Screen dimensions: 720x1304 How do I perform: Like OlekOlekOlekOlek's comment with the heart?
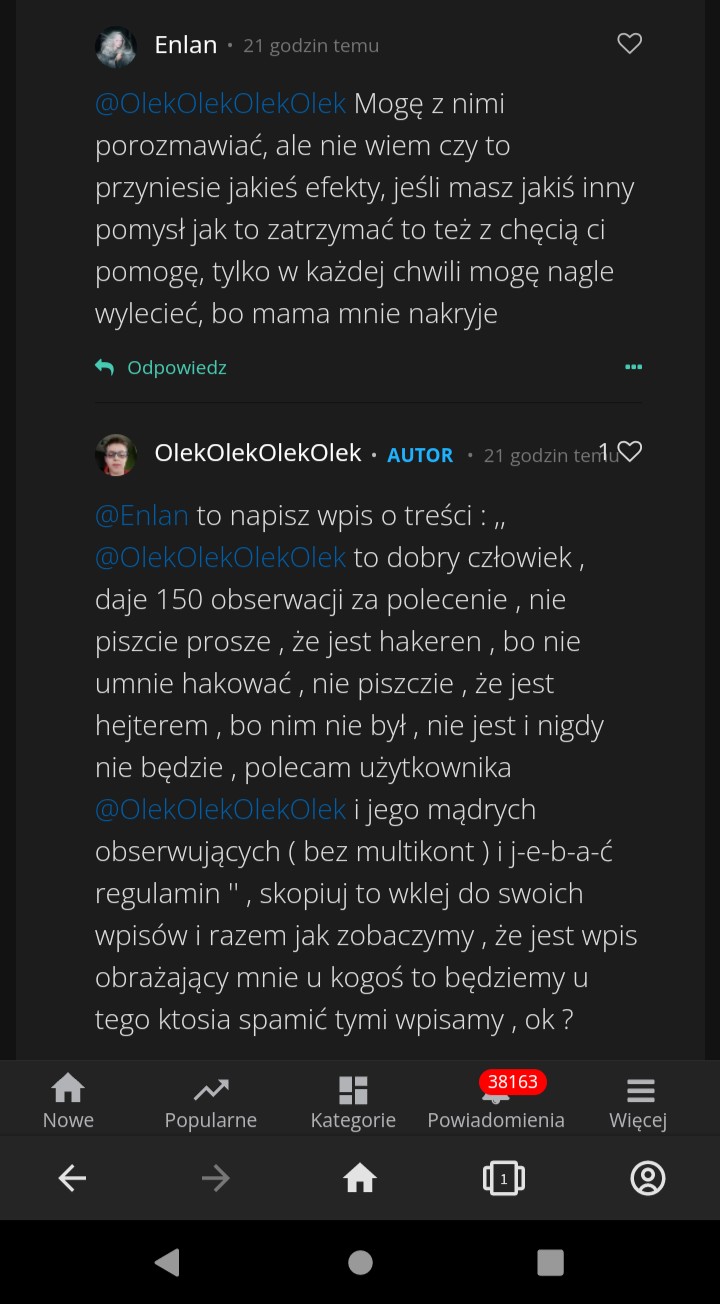(630, 452)
